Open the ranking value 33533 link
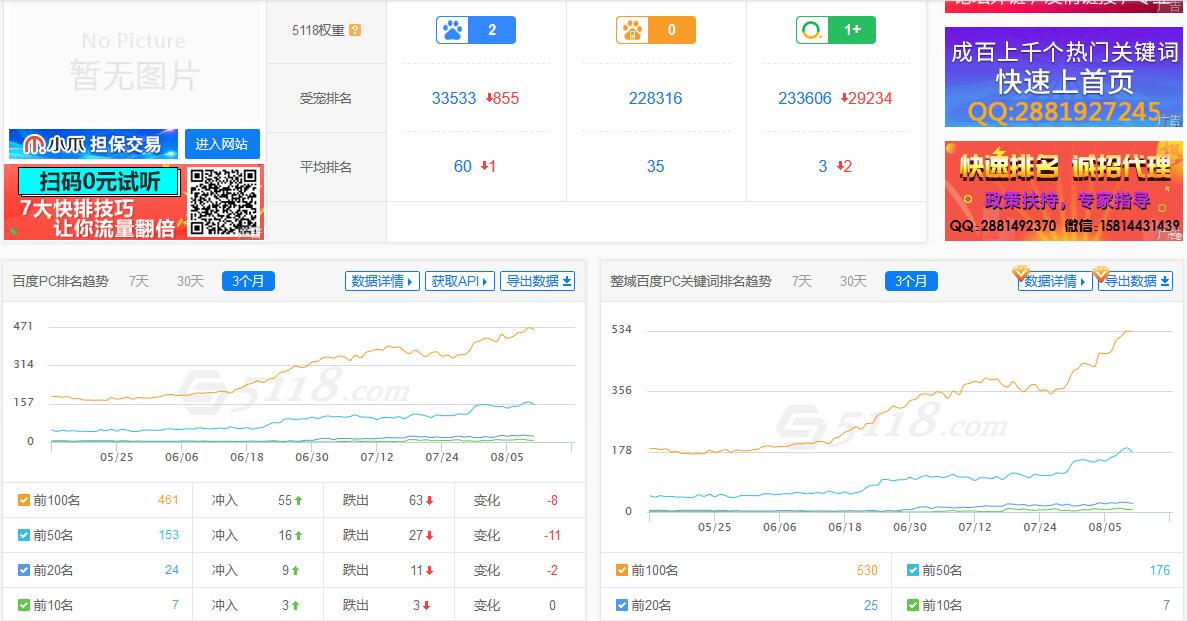Image resolution: width=1187 pixels, height=621 pixels. coord(454,98)
